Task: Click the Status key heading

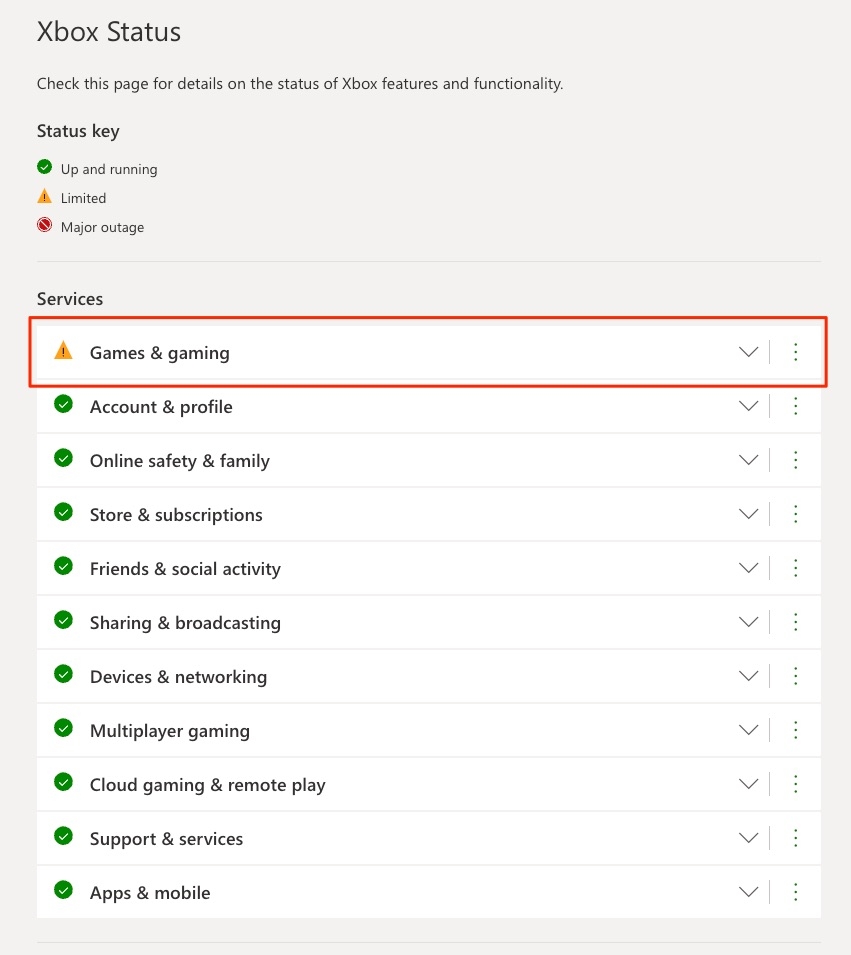Action: (x=78, y=131)
